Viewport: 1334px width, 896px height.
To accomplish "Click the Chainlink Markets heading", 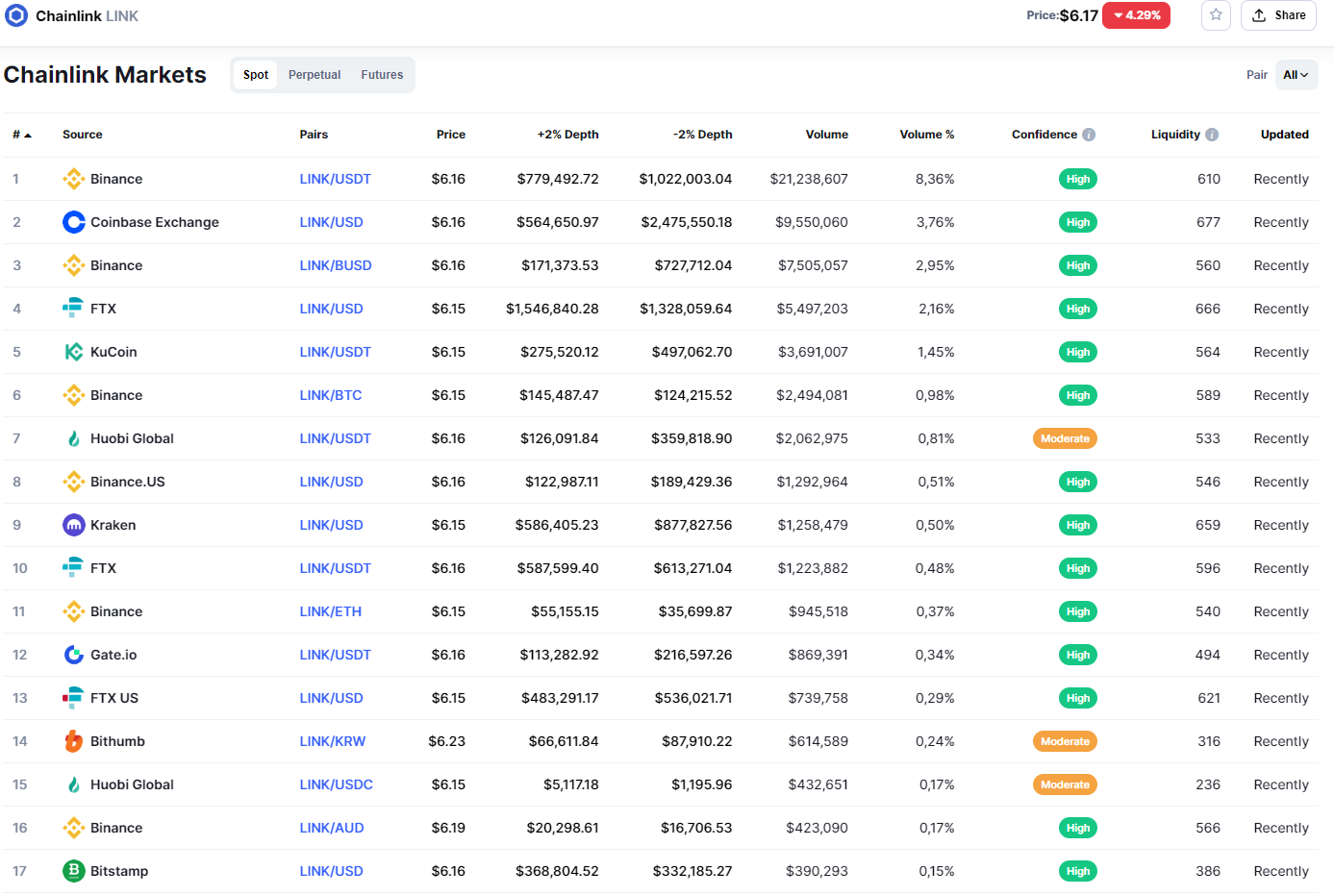I will [105, 75].
